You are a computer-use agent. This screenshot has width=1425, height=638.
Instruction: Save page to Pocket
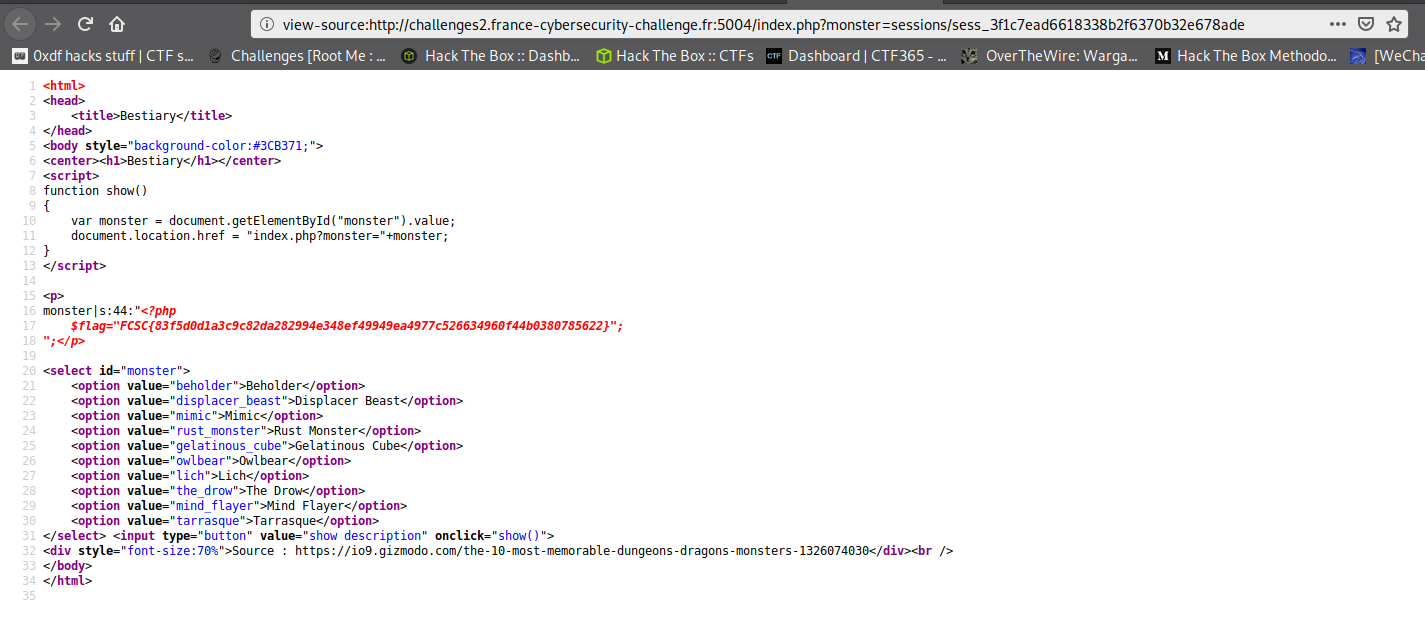click(1367, 23)
